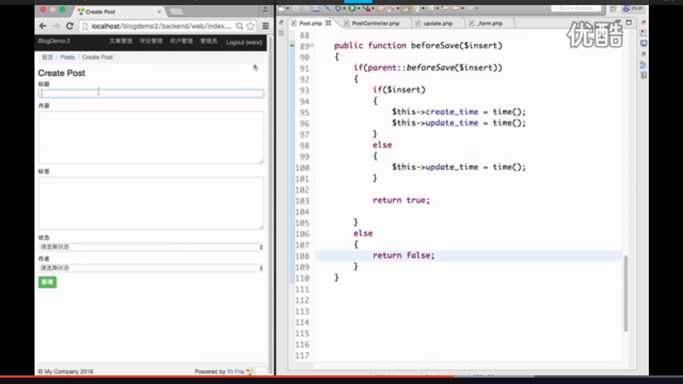This screenshot has height=384, width=683.
Task: Click line number 117 in gutter
Action: point(302,356)
